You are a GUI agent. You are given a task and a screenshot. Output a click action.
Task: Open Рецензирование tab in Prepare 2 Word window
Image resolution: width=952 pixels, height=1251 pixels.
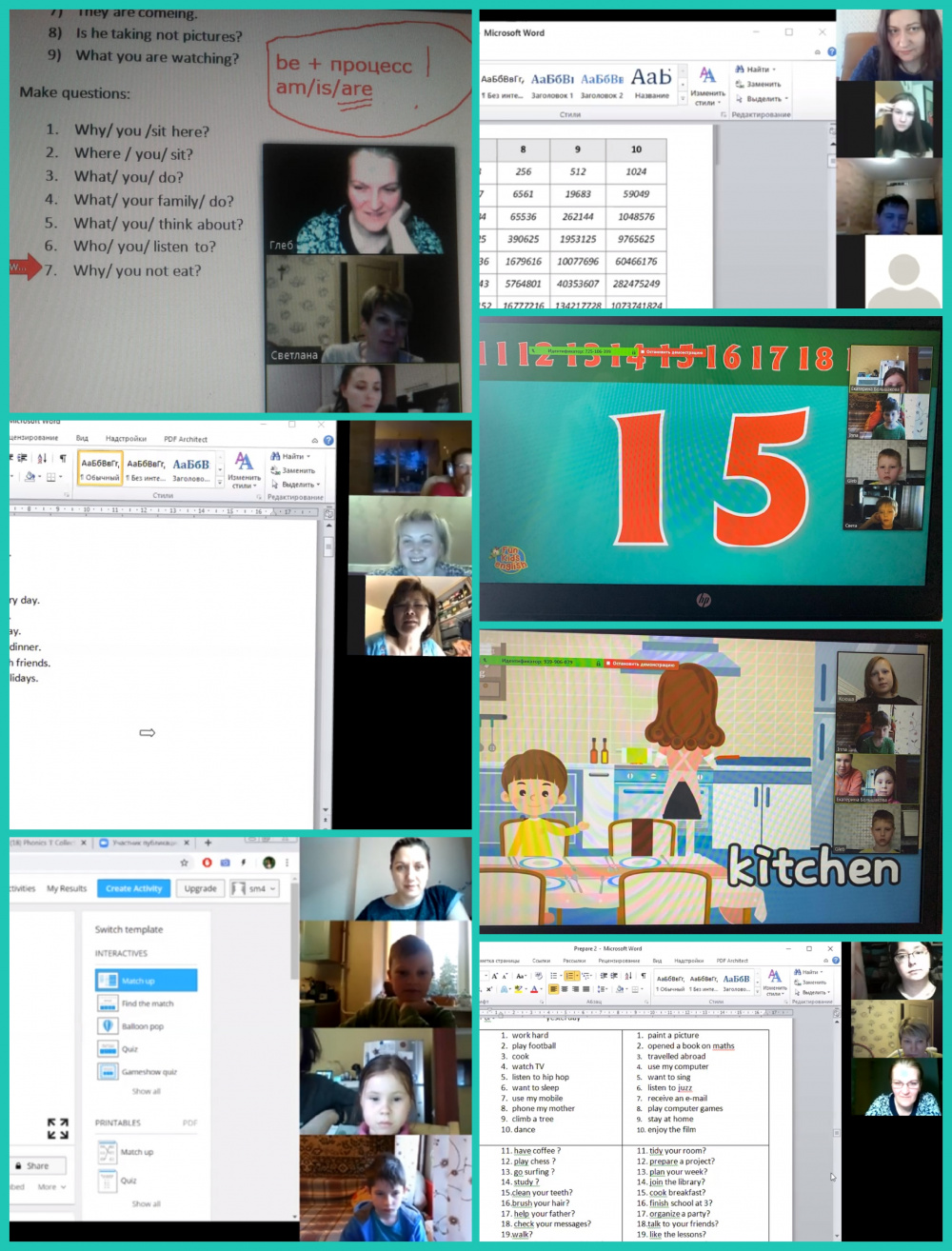pos(619,961)
